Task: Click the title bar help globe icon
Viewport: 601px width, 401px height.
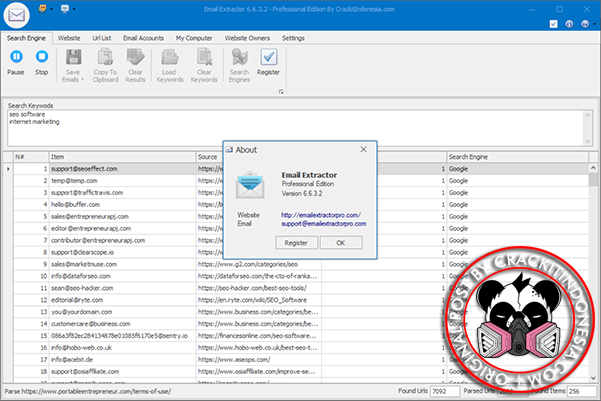Action: 585,24
